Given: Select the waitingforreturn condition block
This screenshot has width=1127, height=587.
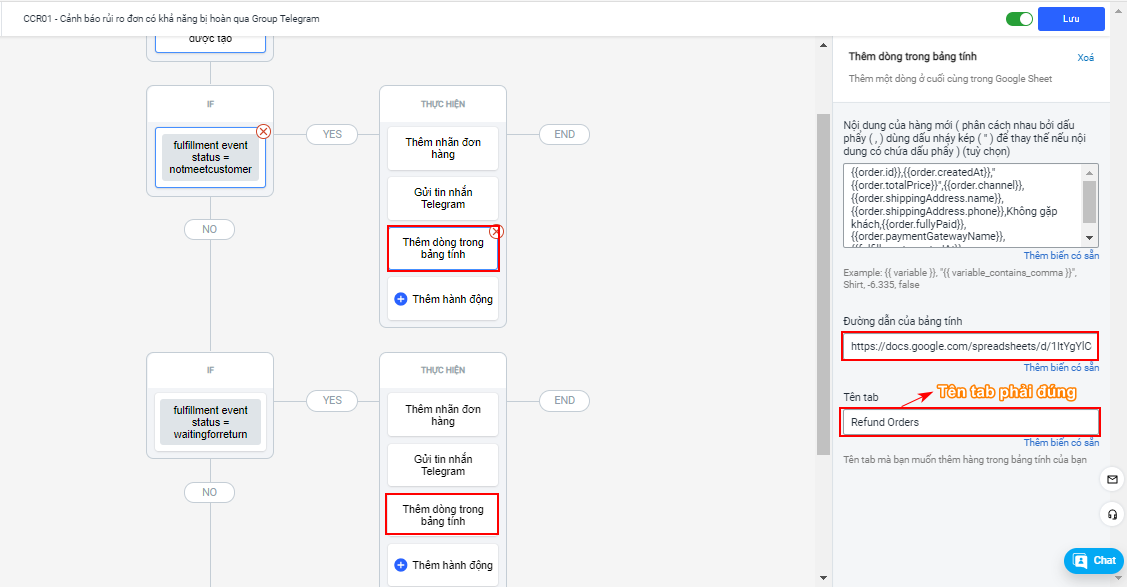Looking at the screenshot, I should (210, 422).
